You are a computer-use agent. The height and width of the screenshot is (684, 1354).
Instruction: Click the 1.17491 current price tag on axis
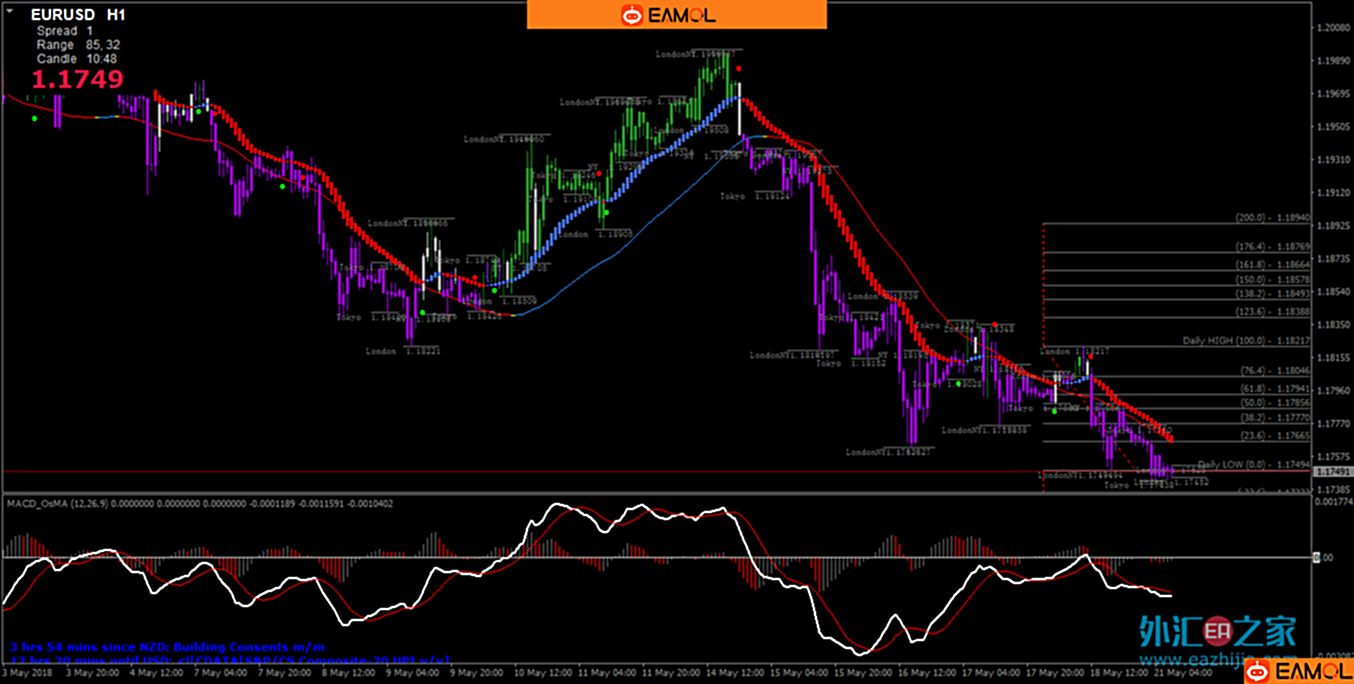click(1332, 472)
